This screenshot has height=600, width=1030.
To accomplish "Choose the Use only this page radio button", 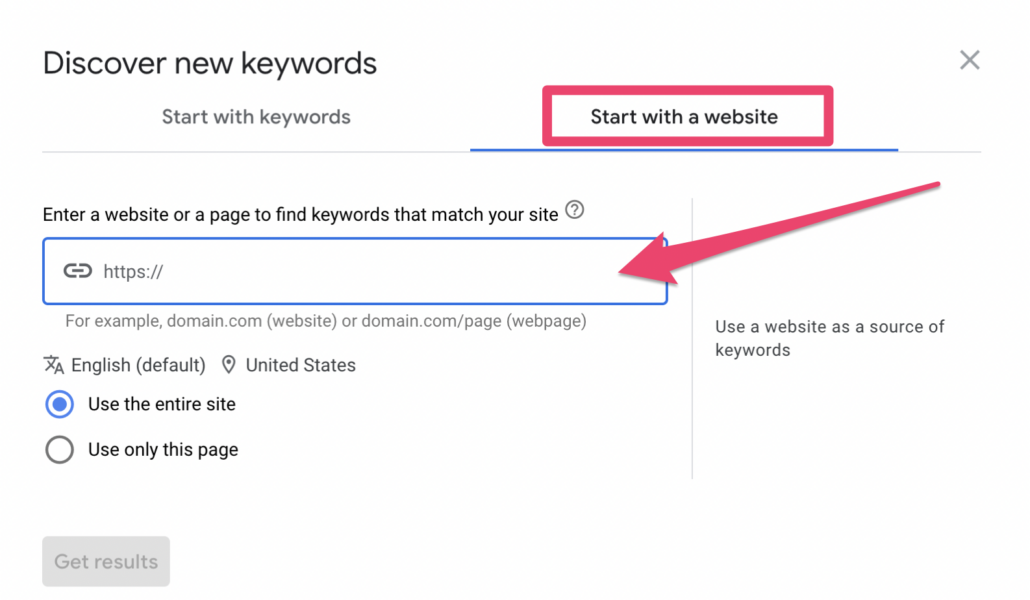I will pos(60,450).
